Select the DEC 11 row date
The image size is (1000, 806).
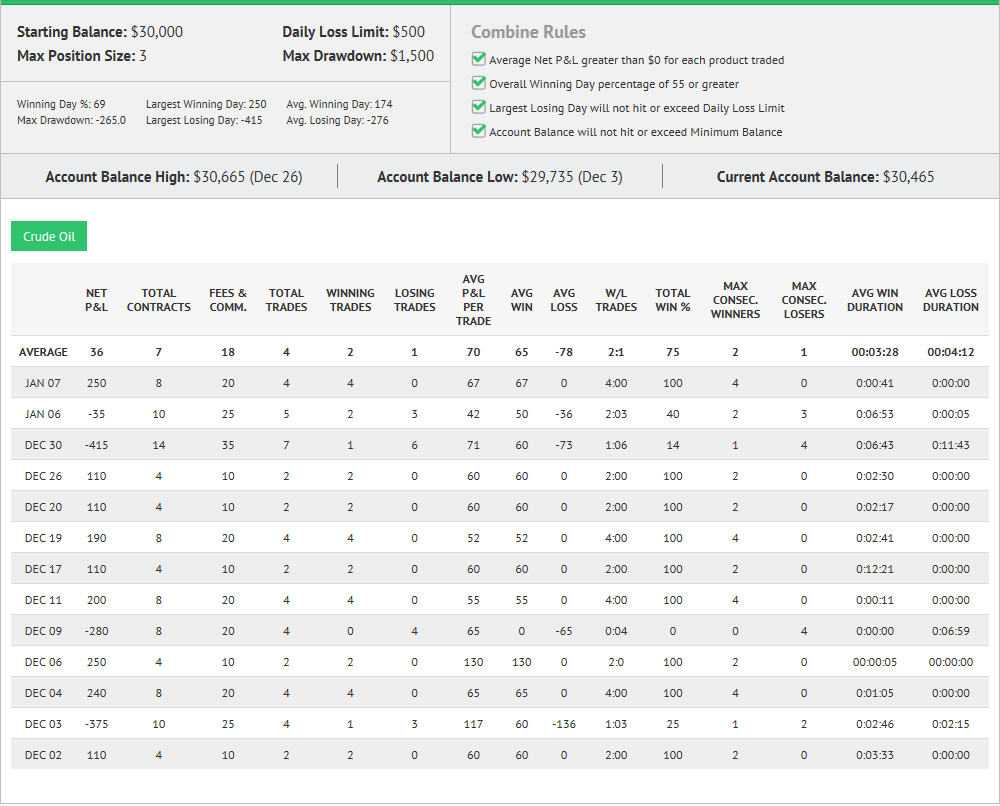[43, 600]
